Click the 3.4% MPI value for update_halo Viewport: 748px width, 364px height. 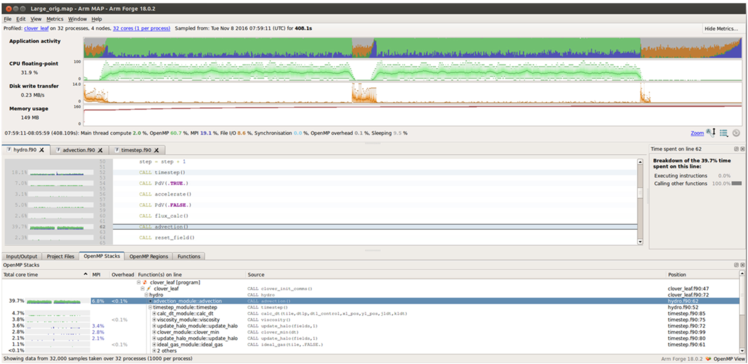coord(97,326)
